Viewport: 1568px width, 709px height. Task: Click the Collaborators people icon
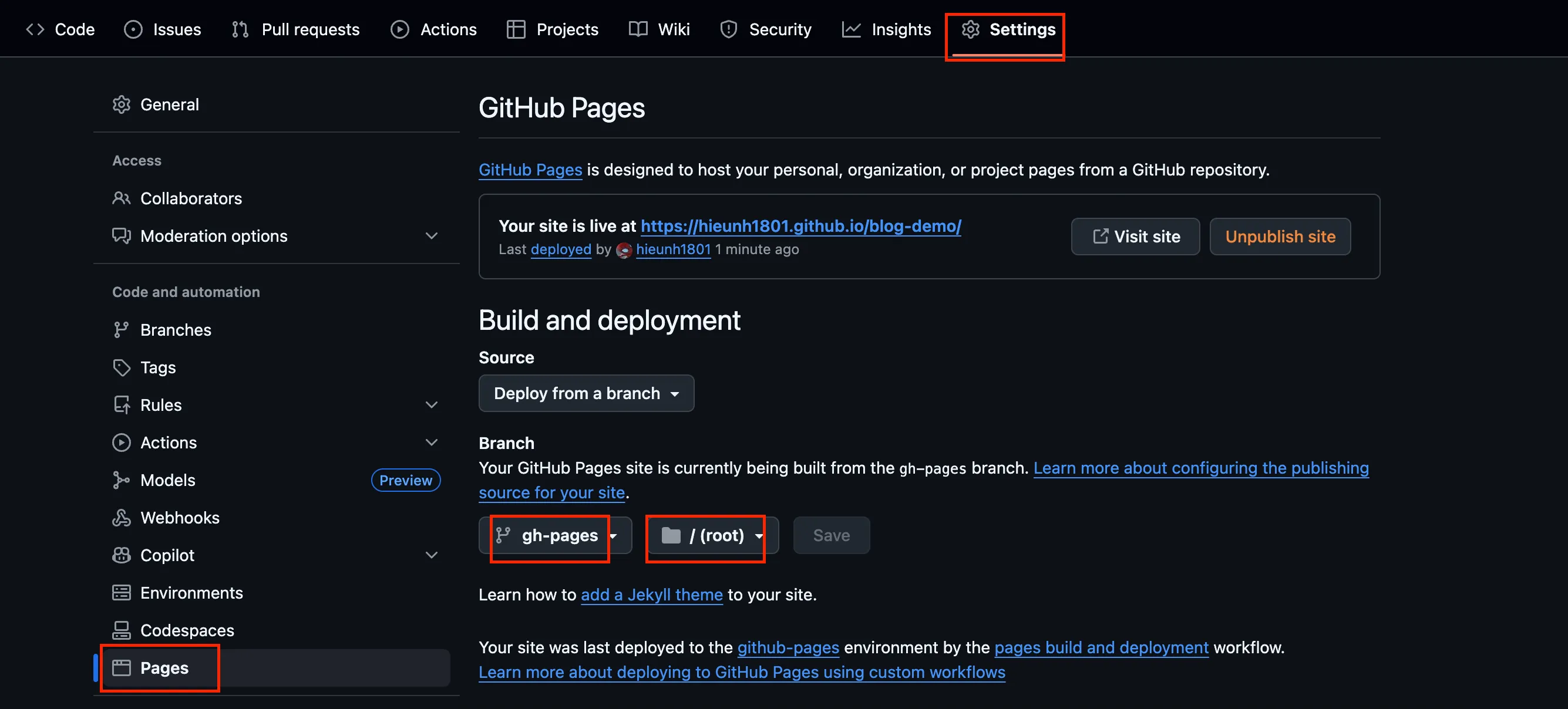point(121,198)
